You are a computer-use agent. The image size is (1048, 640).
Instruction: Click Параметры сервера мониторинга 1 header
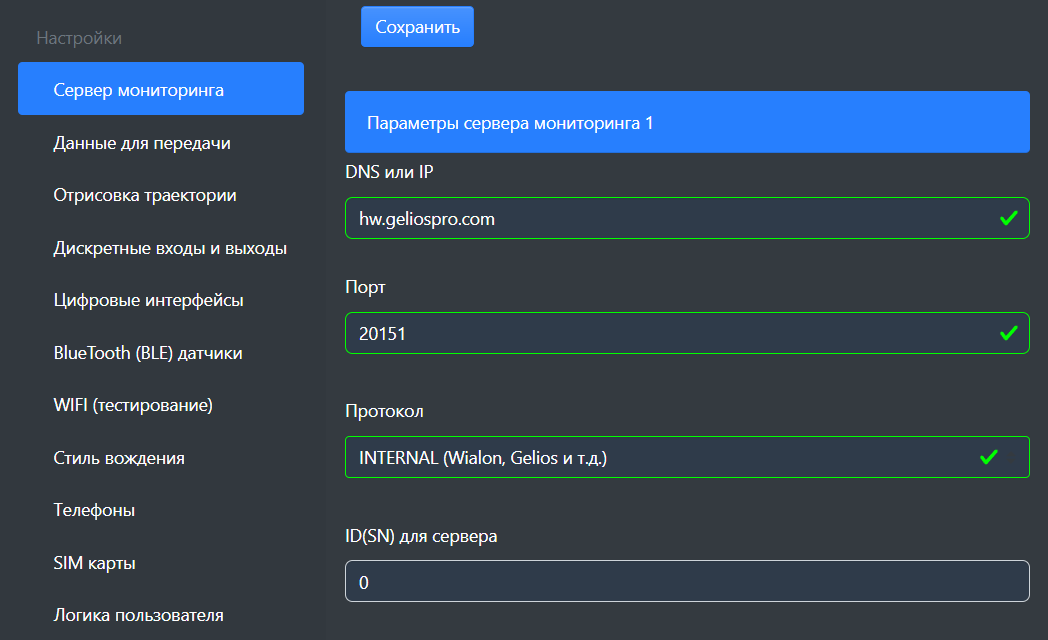coord(686,123)
